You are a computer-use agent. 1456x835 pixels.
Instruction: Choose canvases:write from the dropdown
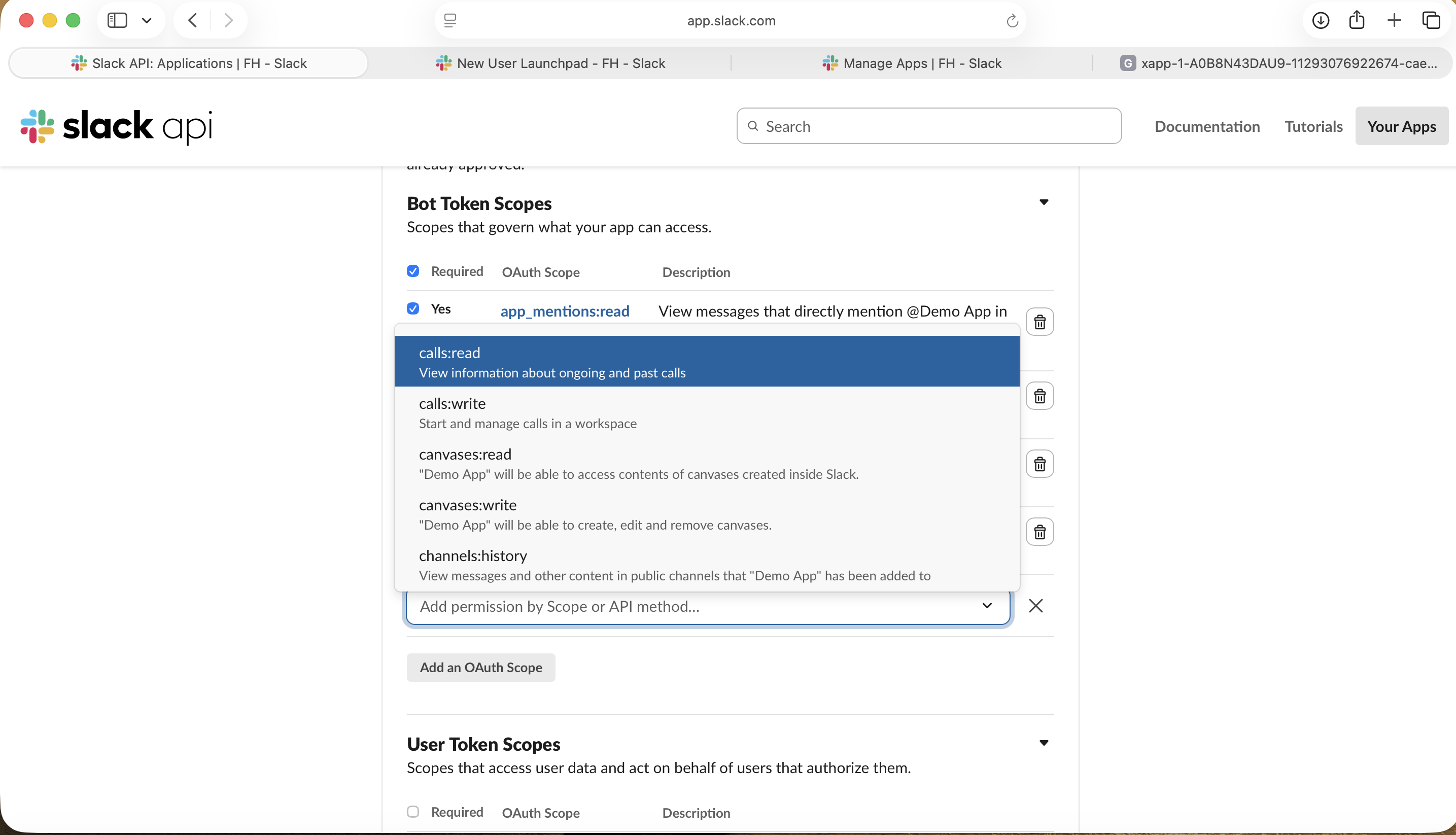click(x=707, y=514)
